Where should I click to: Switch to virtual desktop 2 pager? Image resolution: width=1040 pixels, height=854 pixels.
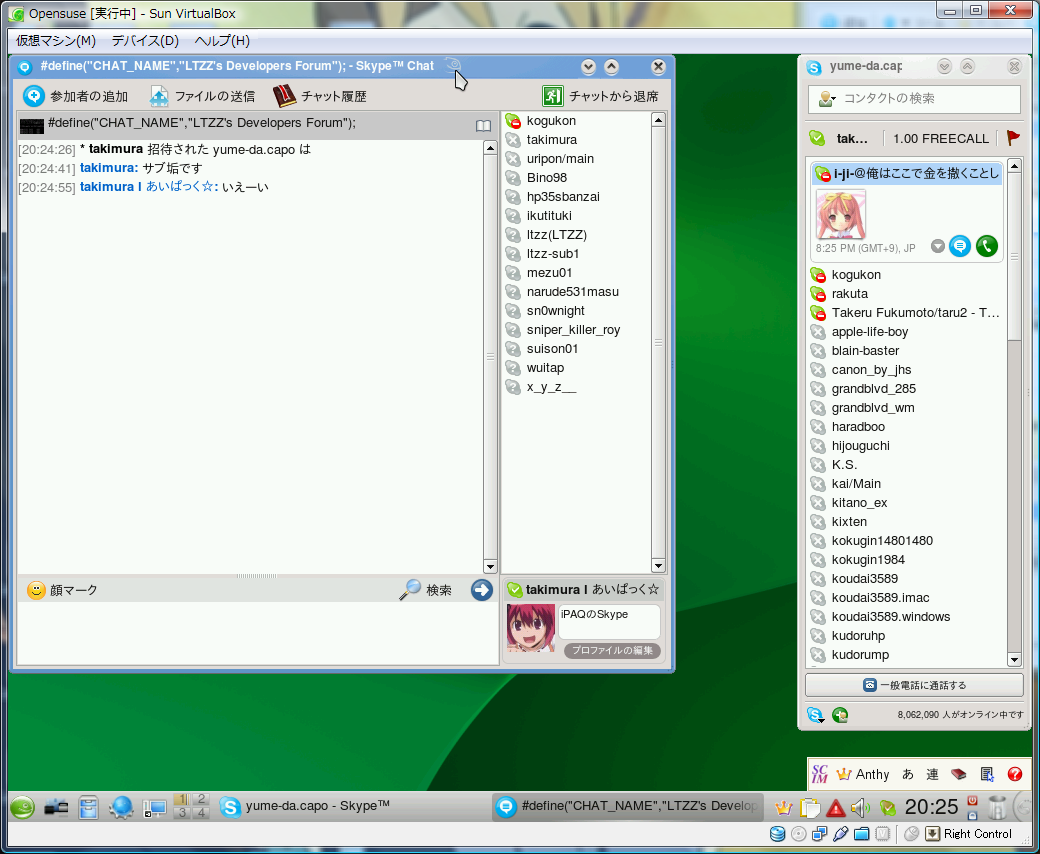point(201,799)
